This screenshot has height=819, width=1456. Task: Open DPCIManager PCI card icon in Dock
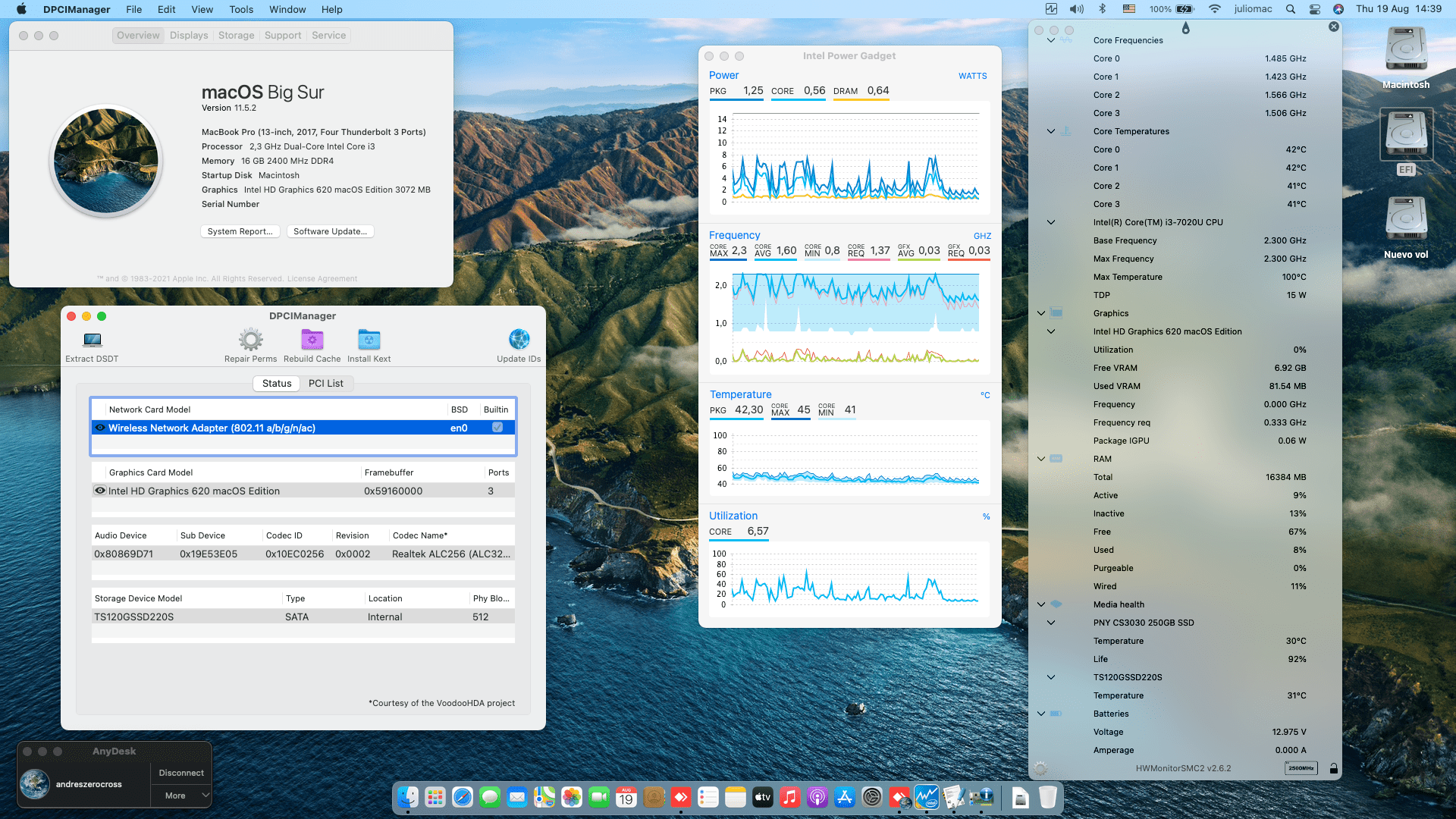click(x=981, y=797)
